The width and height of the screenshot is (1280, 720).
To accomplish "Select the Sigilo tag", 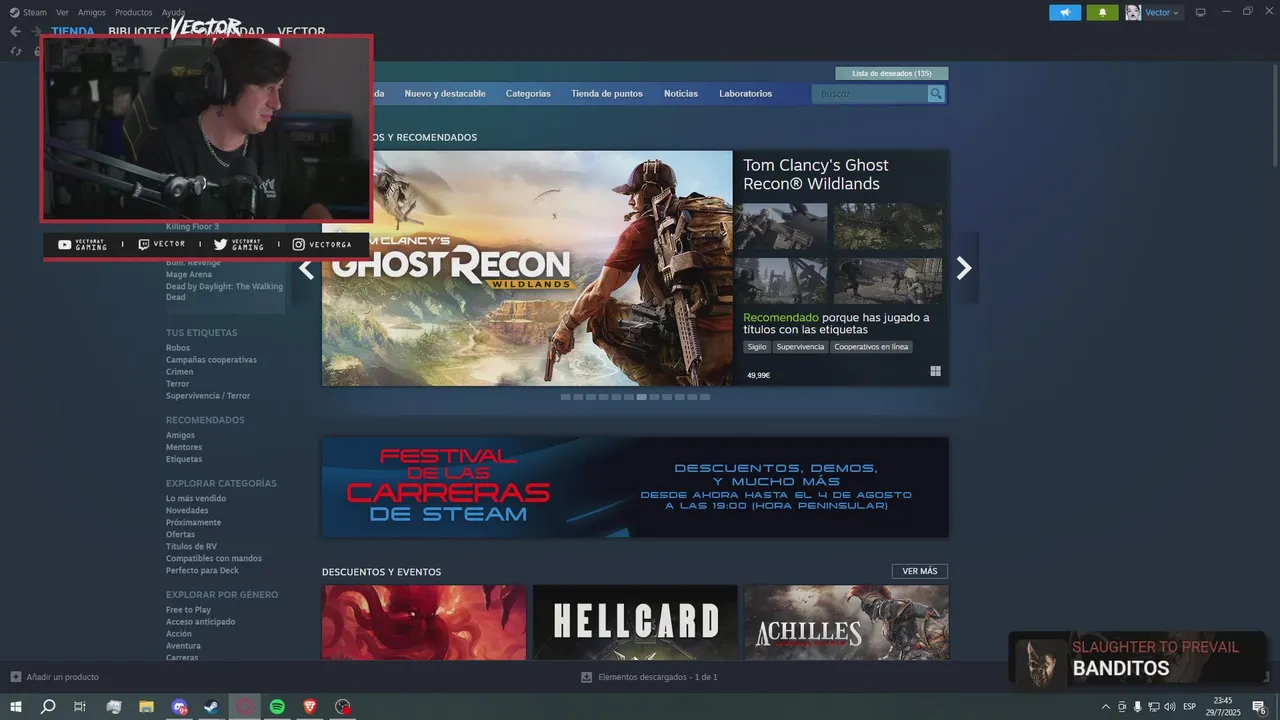I will click(x=757, y=347).
